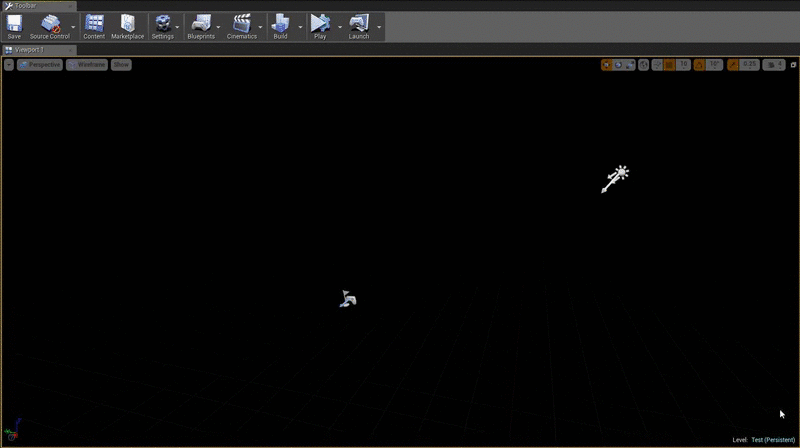Click the Save toolbar icon
This screenshot has height=448, width=800.
pos(14,27)
